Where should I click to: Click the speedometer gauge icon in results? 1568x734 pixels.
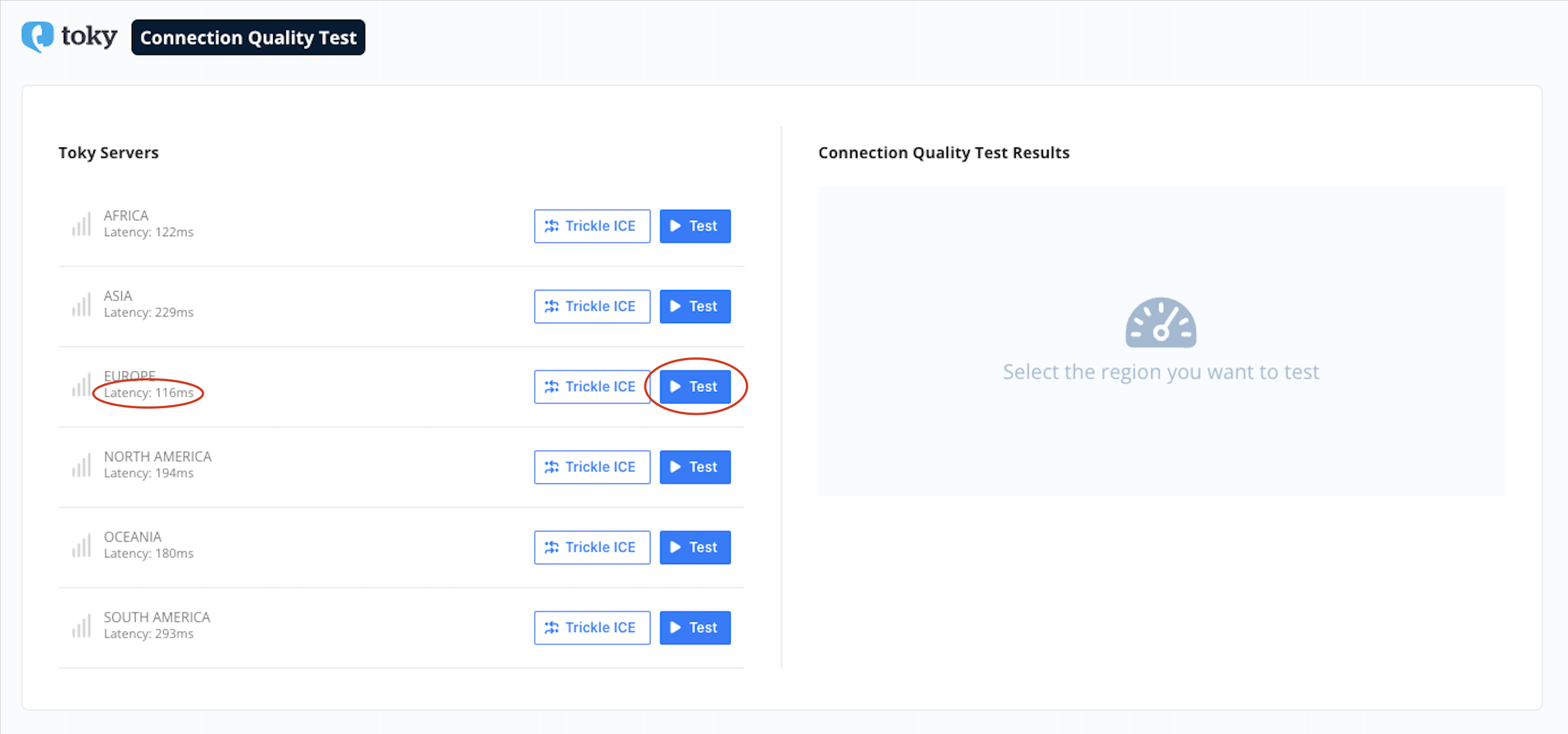[1160, 323]
